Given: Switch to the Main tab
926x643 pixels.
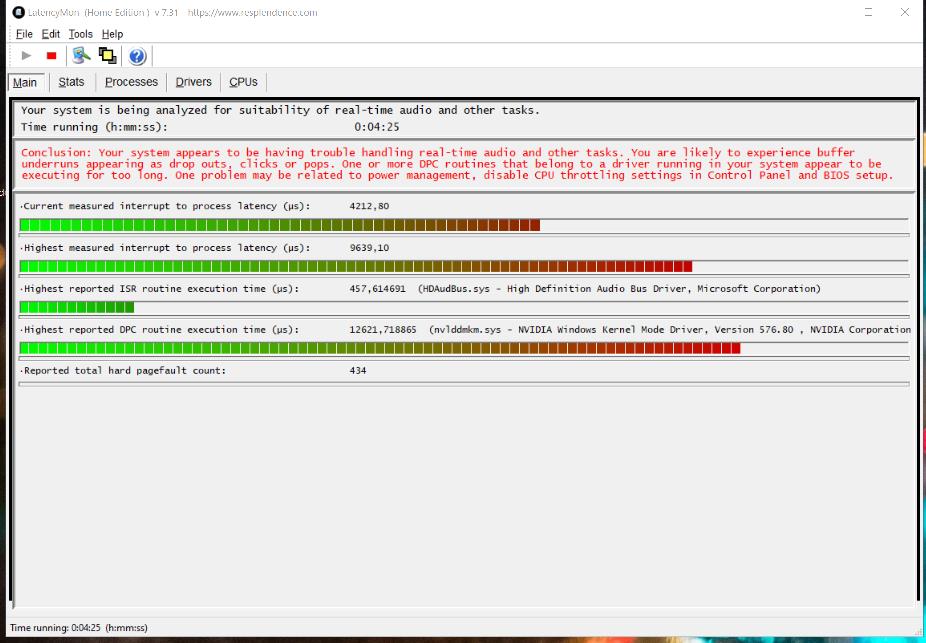Looking at the screenshot, I should [x=25, y=83].
